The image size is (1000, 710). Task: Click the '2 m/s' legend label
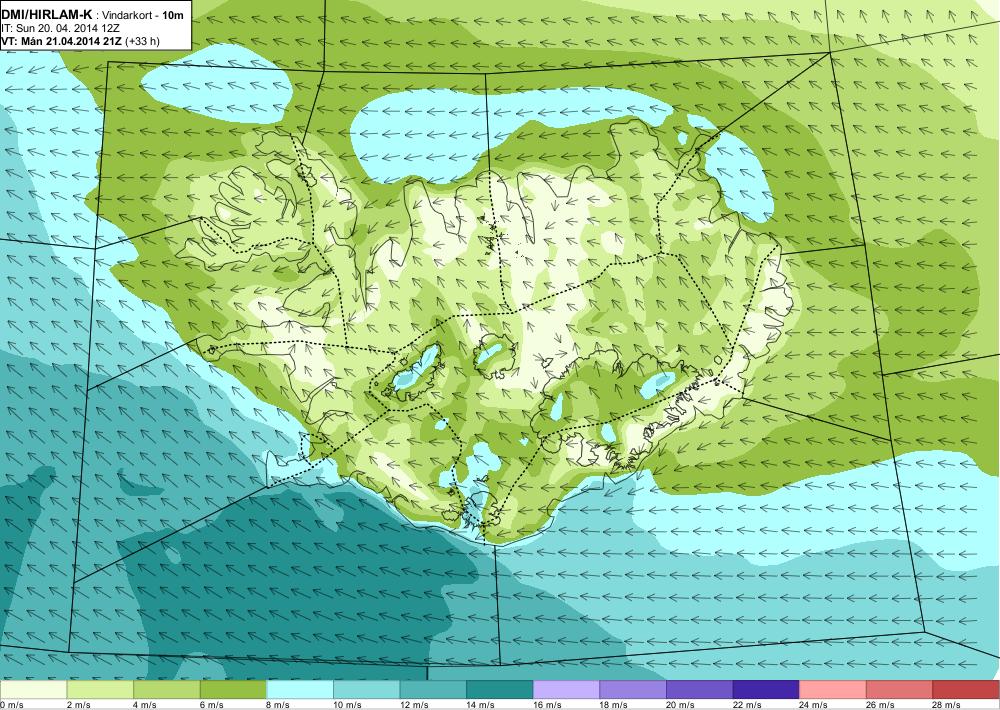(x=78, y=705)
